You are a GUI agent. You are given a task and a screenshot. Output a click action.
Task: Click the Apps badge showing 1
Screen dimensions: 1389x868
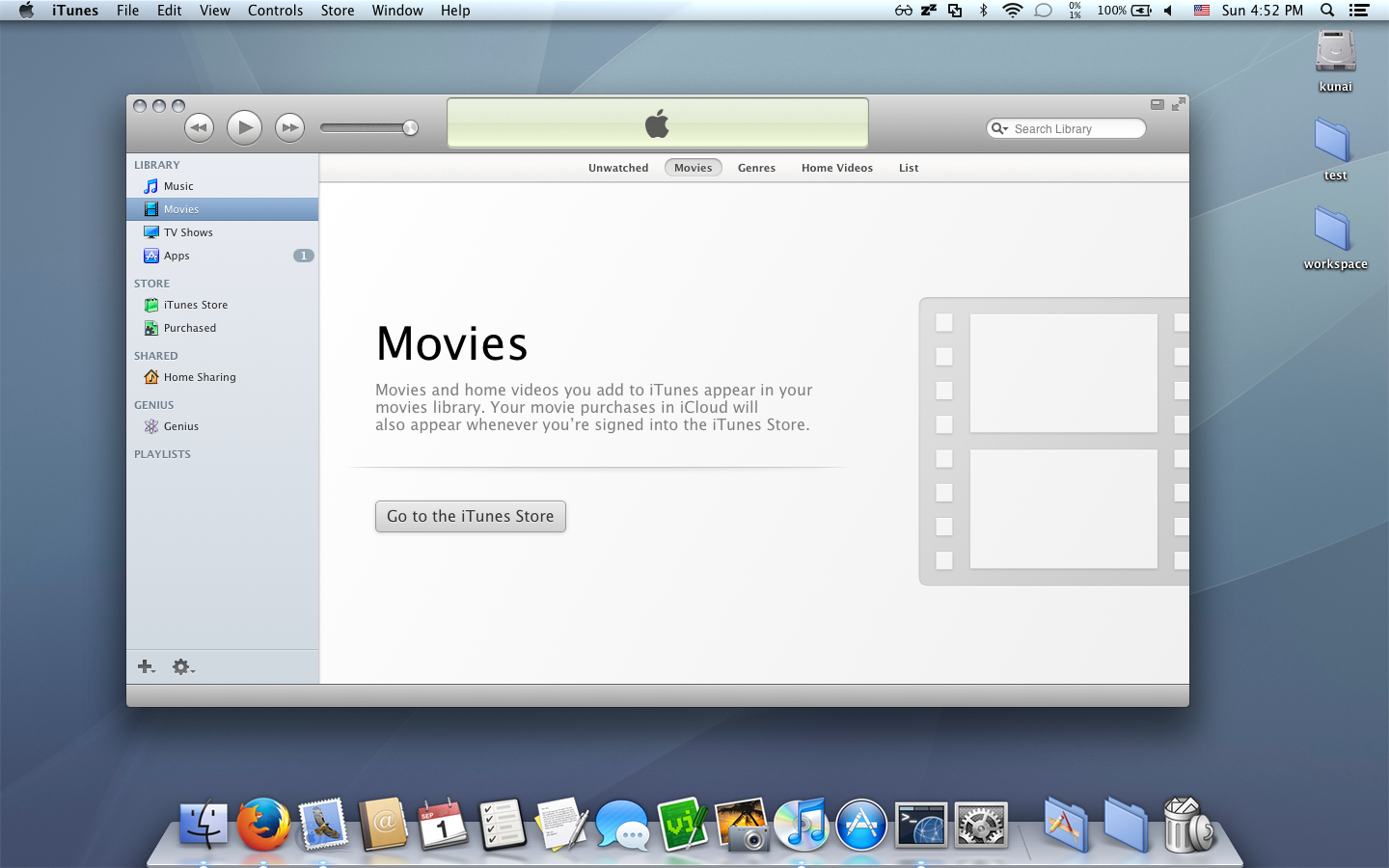(304, 256)
